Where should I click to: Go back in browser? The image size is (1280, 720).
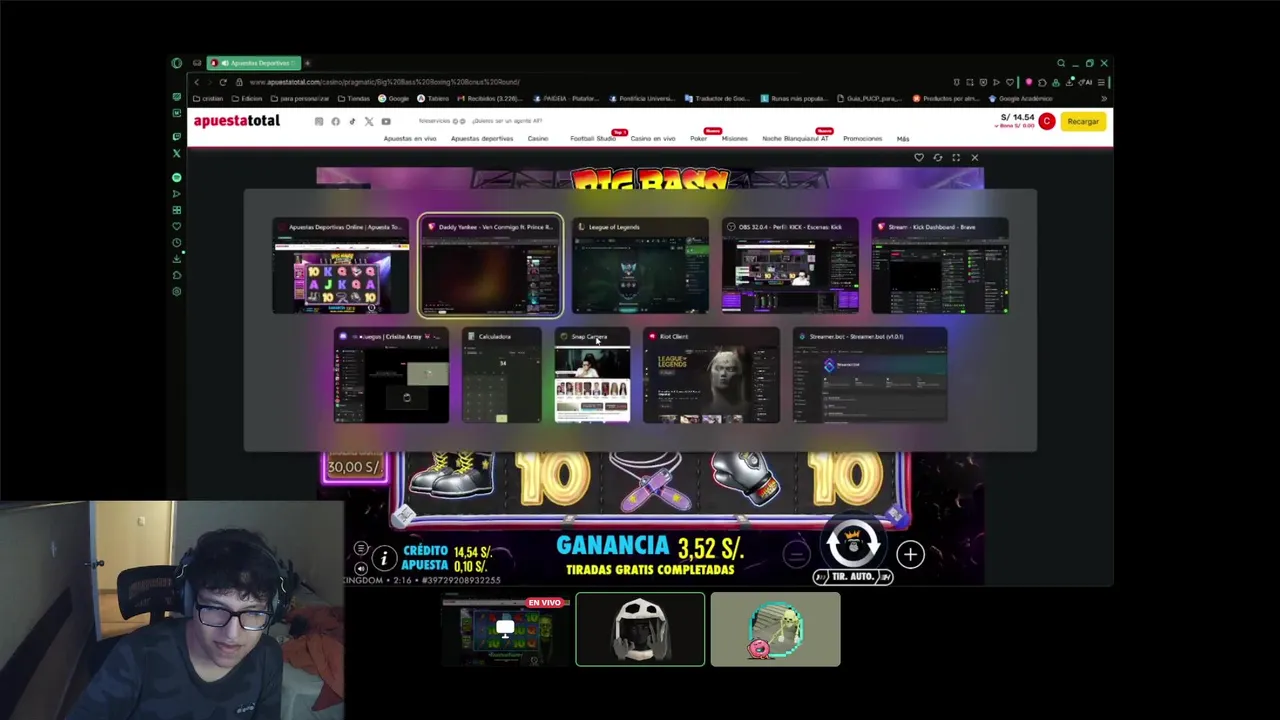[x=197, y=82]
